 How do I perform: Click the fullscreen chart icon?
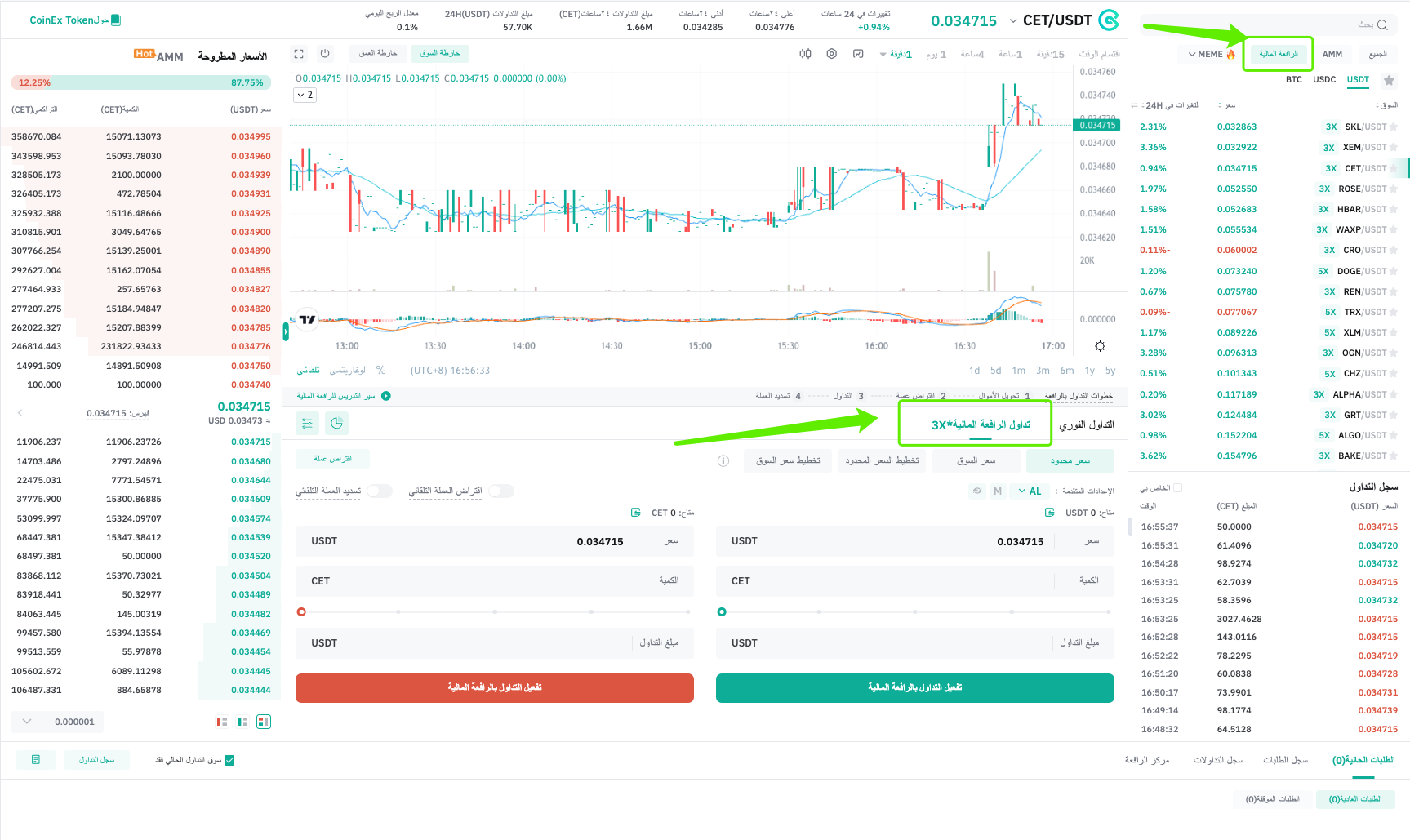299,54
